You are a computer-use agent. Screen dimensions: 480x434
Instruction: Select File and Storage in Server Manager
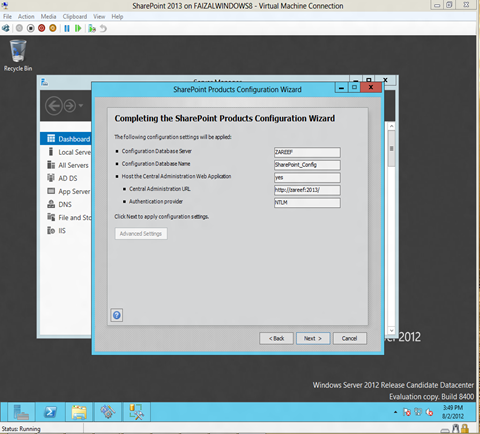[x=66, y=217]
